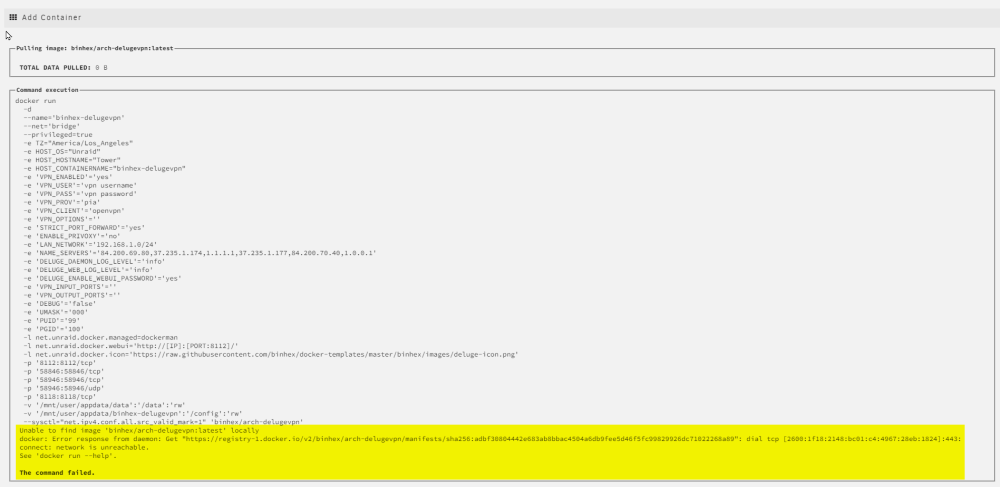
Task: Click the '8118:8118/tcp' port line
Action: [x=60, y=395]
